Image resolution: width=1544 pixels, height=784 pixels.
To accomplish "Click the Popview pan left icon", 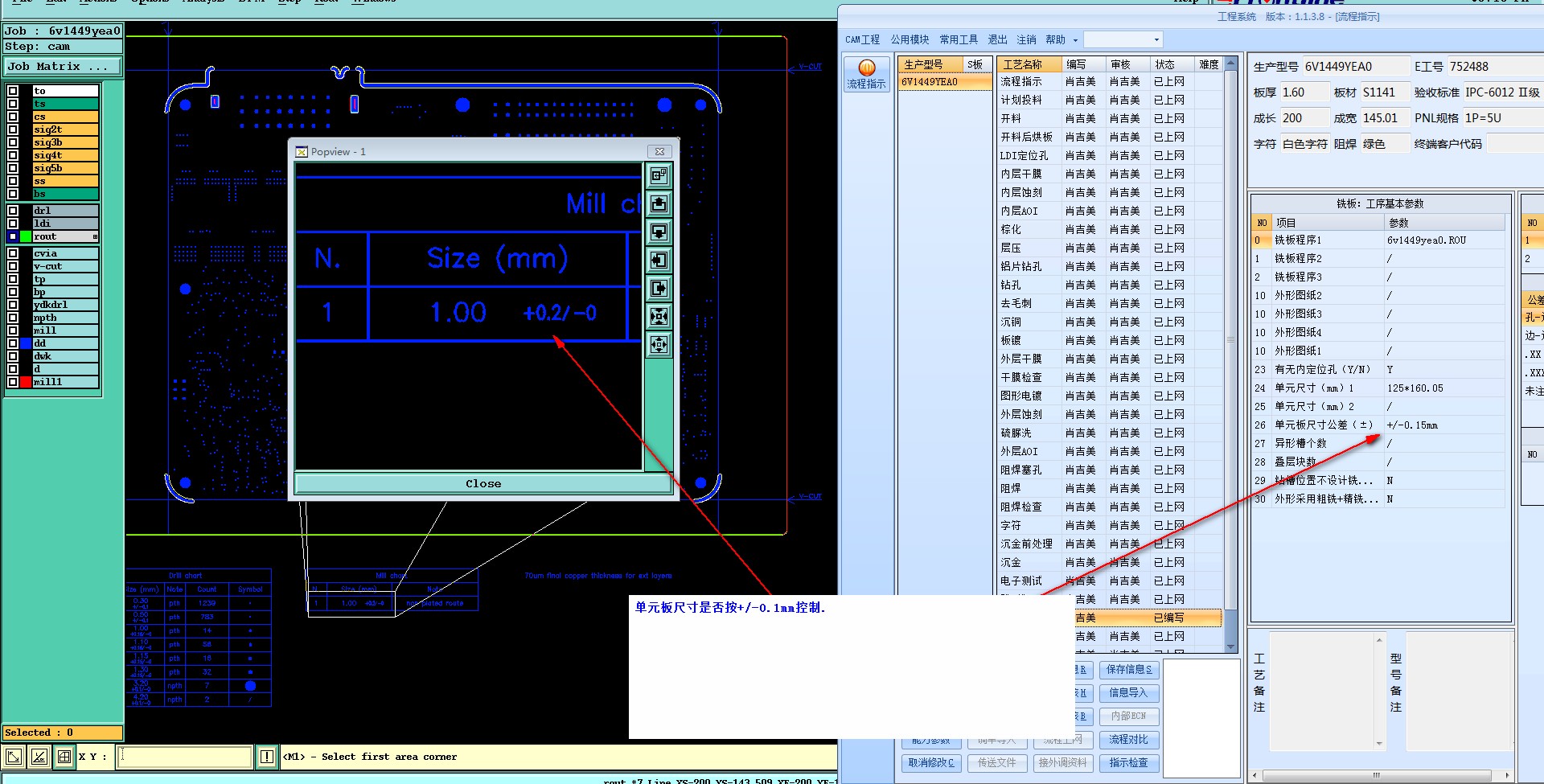I will click(659, 260).
